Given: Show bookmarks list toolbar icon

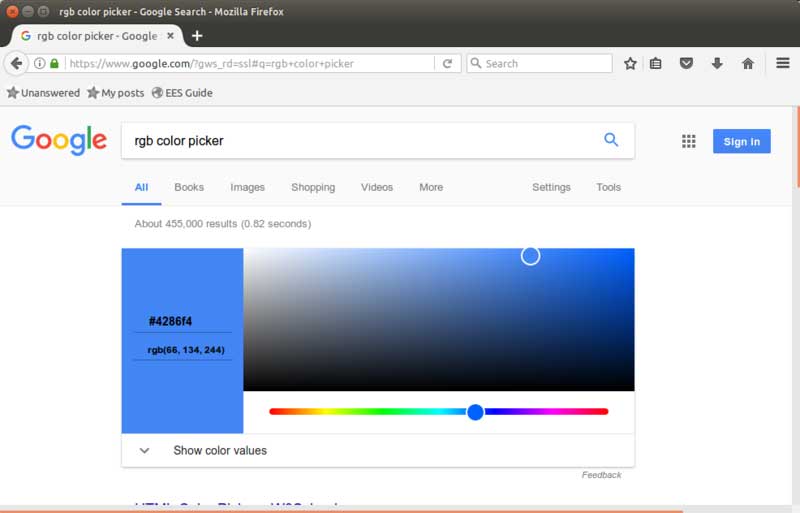Looking at the screenshot, I should coord(656,63).
